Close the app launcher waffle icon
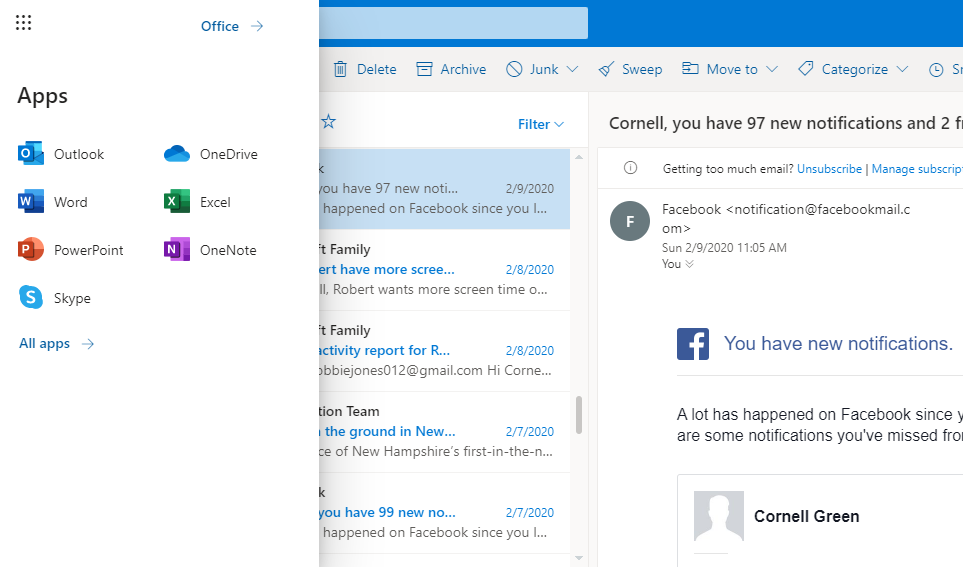This screenshot has width=963, height=567. [23, 23]
